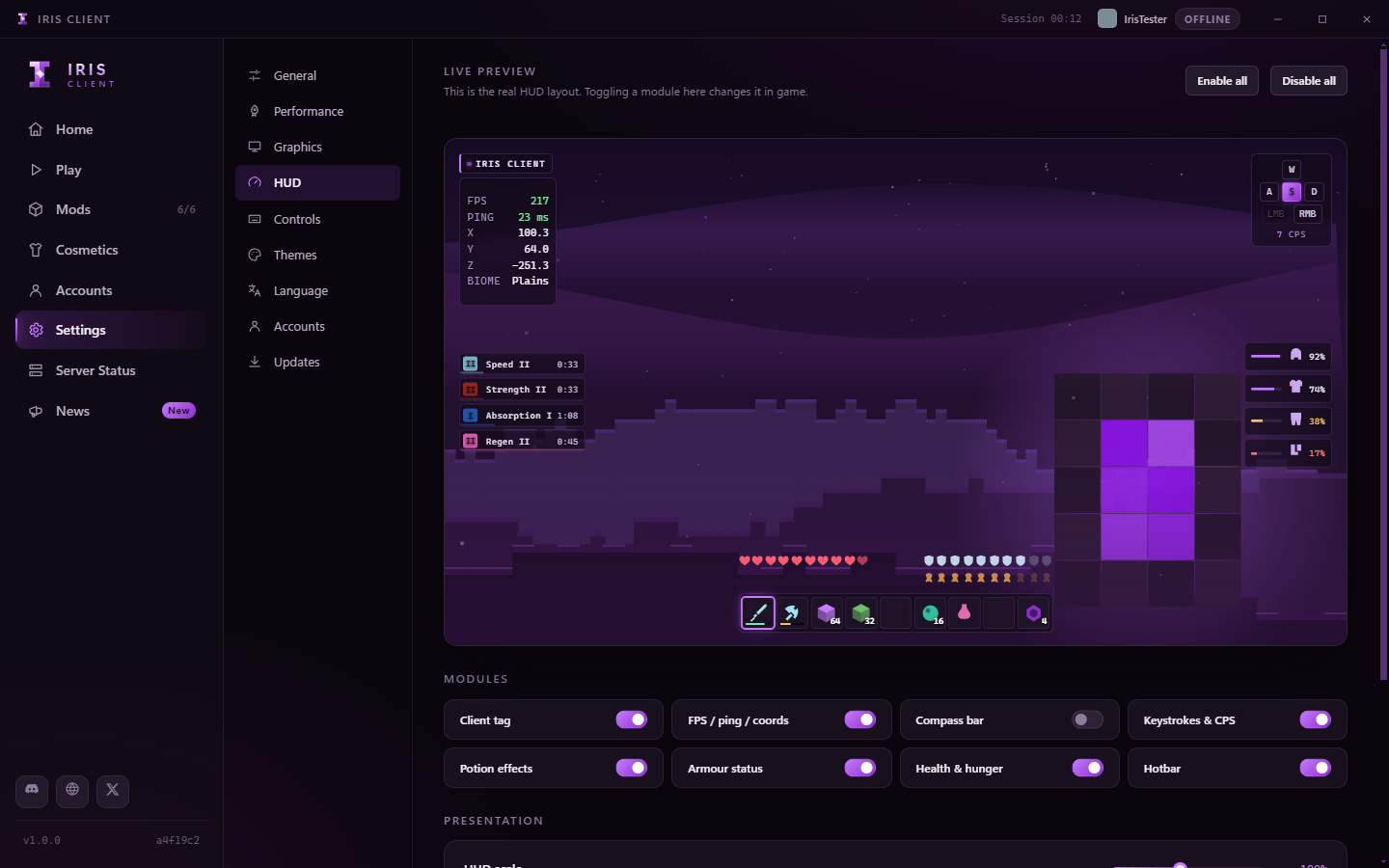The width and height of the screenshot is (1389, 868).
Task: Select the green block stack of 32
Action: tap(861, 612)
